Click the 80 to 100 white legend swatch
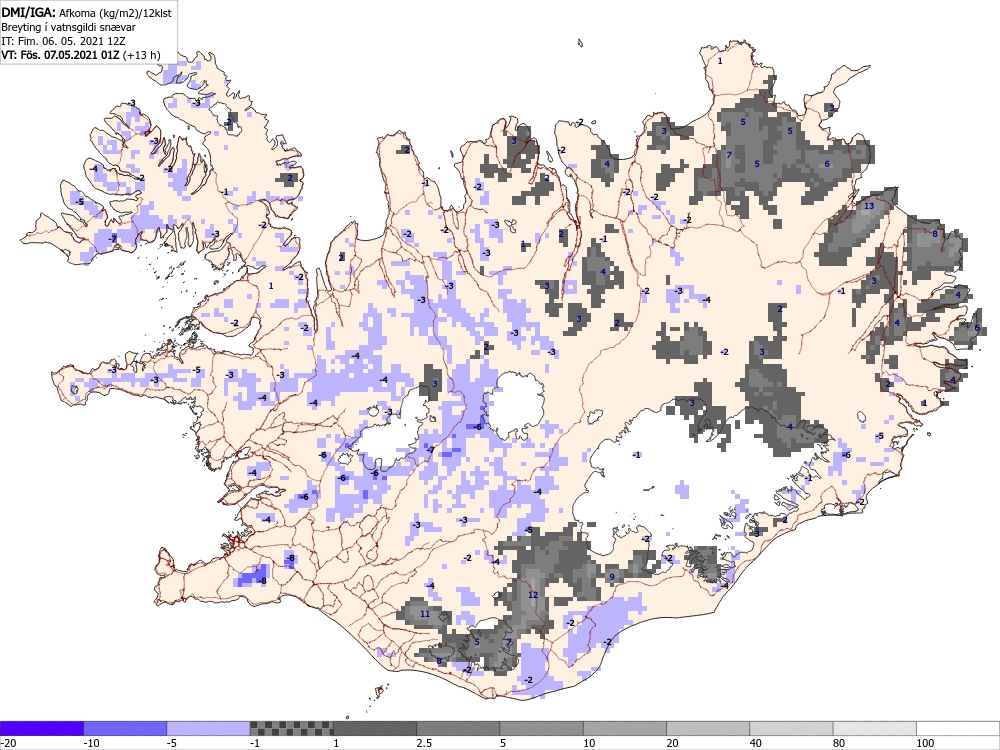The height and width of the screenshot is (750, 1000). click(x=874, y=728)
